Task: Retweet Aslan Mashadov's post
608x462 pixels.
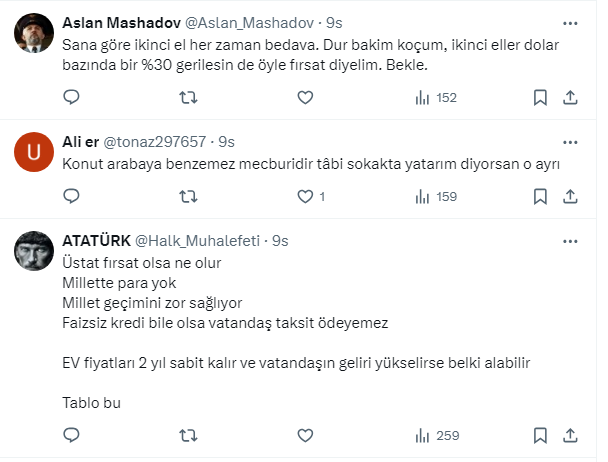Action: pos(187,97)
